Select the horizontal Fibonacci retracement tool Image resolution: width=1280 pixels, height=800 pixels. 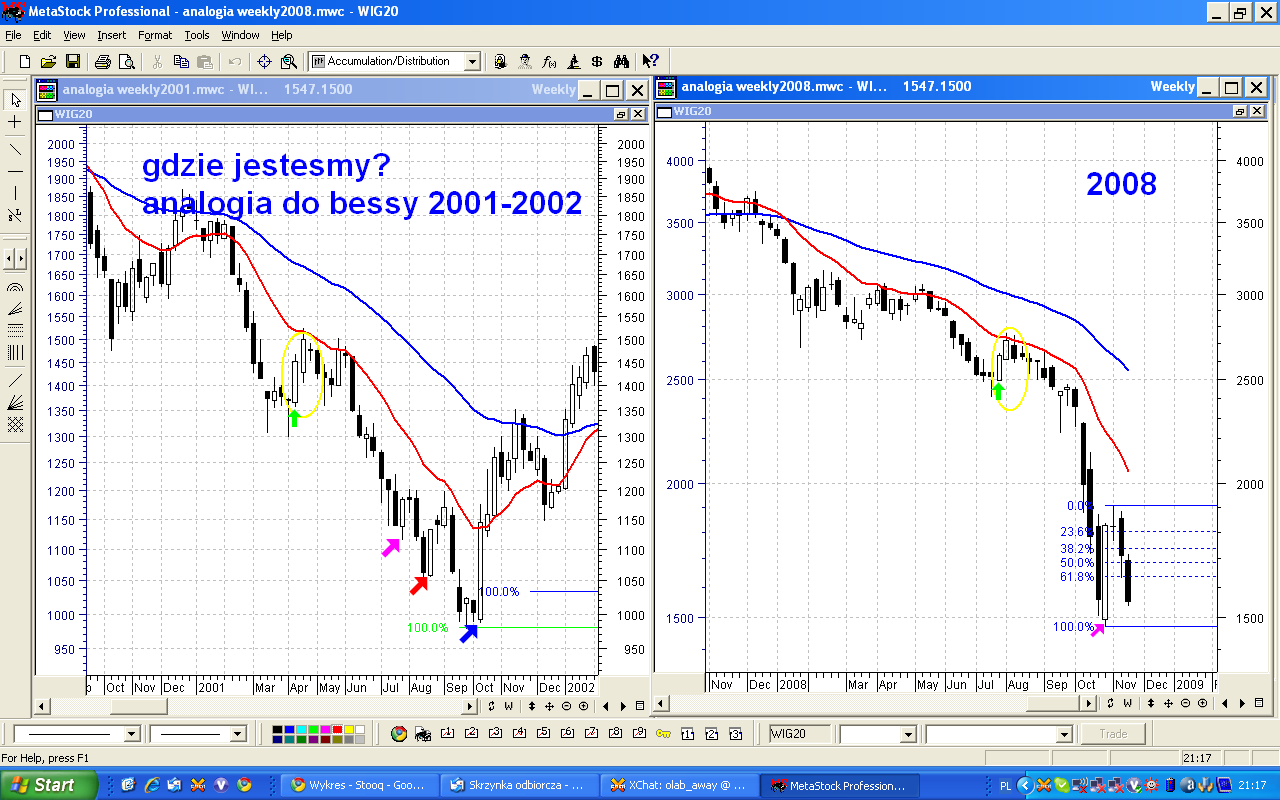(15, 330)
